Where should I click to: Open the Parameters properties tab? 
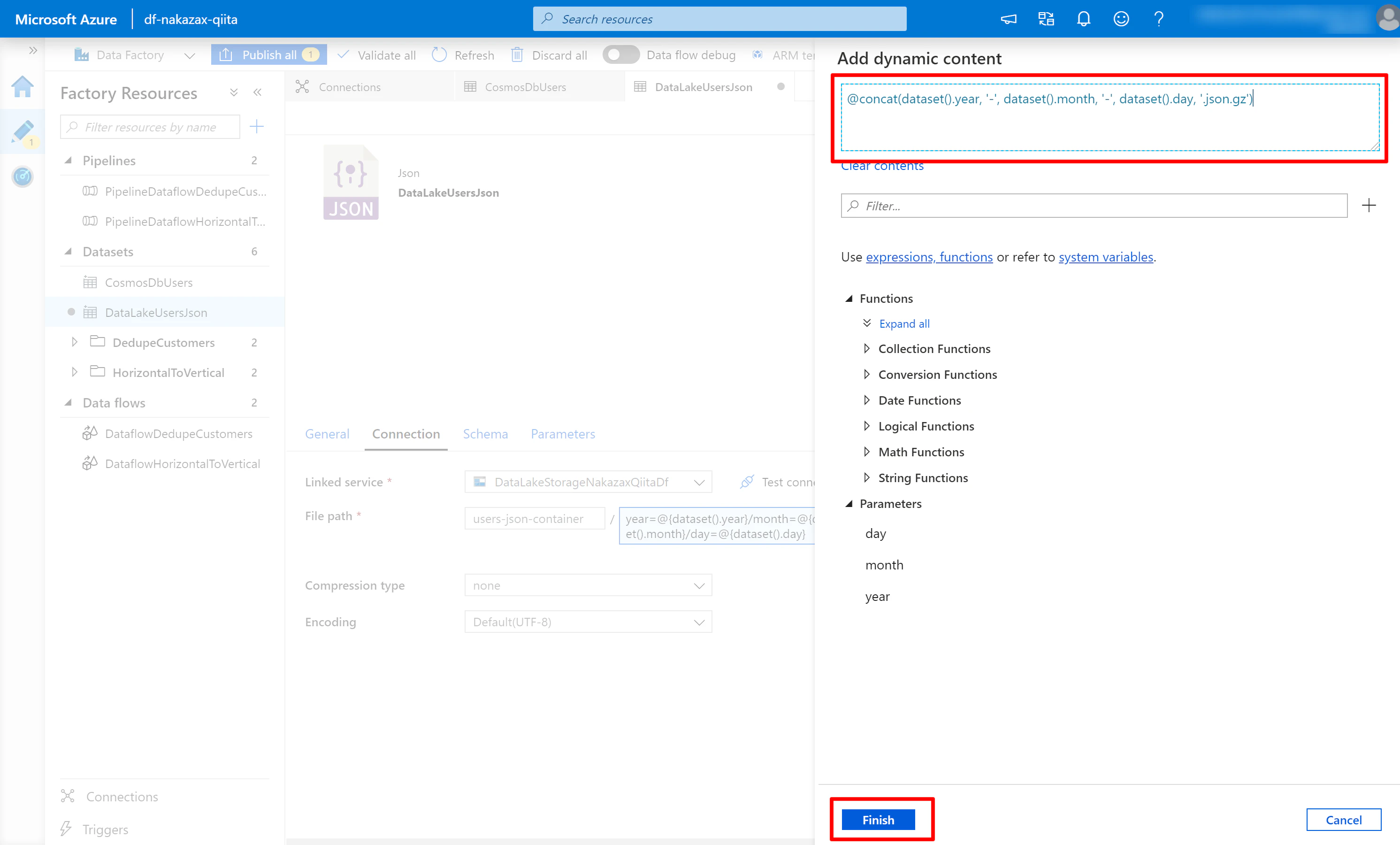[x=563, y=434]
